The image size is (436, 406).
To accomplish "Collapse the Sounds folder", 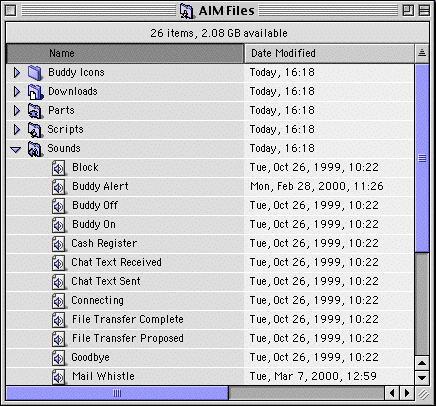I will [x=16, y=149].
